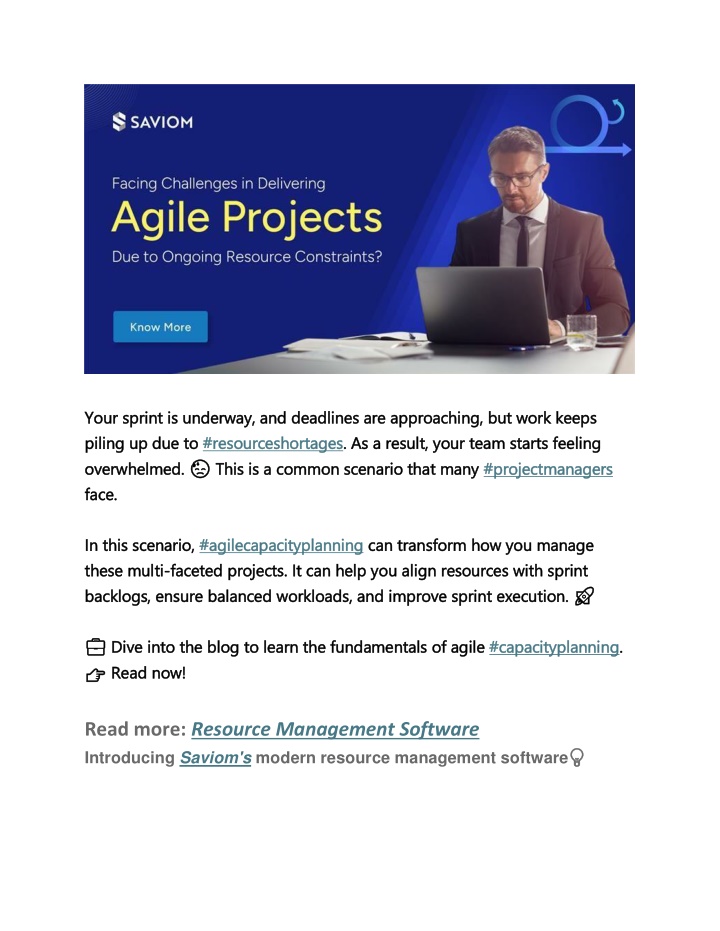Image resolution: width=720 pixels, height=931 pixels.
Task: Click the pointing hand emoji
Action: [96, 674]
